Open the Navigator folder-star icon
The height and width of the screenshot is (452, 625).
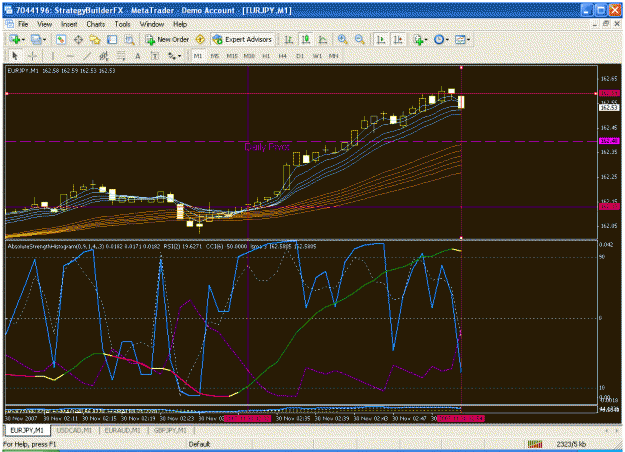coord(95,39)
